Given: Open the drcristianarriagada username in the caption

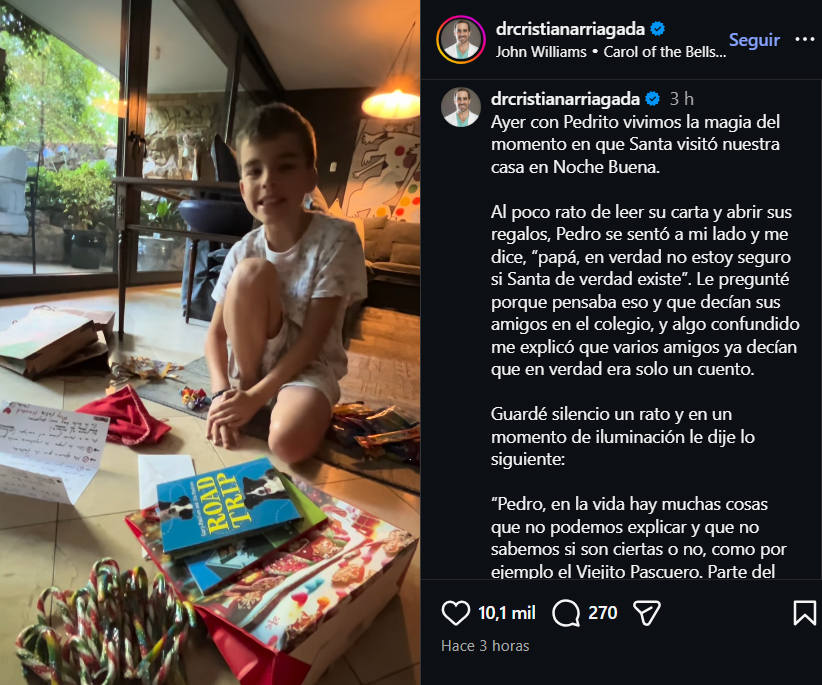Looking at the screenshot, I should (x=565, y=99).
